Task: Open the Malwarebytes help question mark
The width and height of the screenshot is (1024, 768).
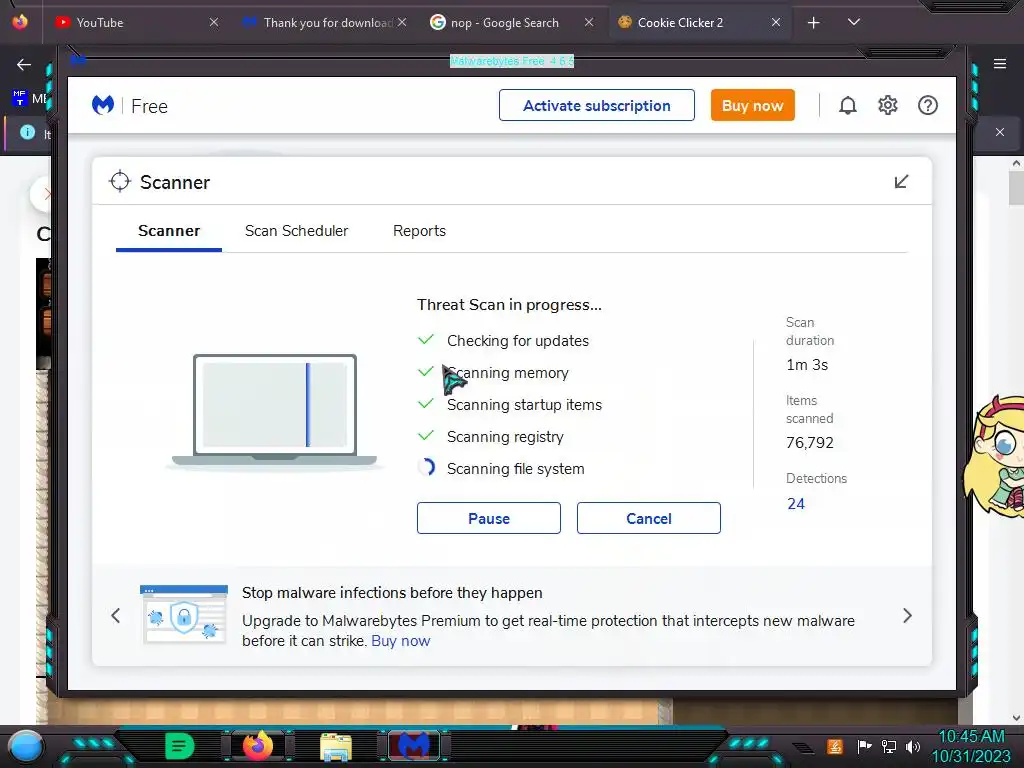Action: point(927,105)
